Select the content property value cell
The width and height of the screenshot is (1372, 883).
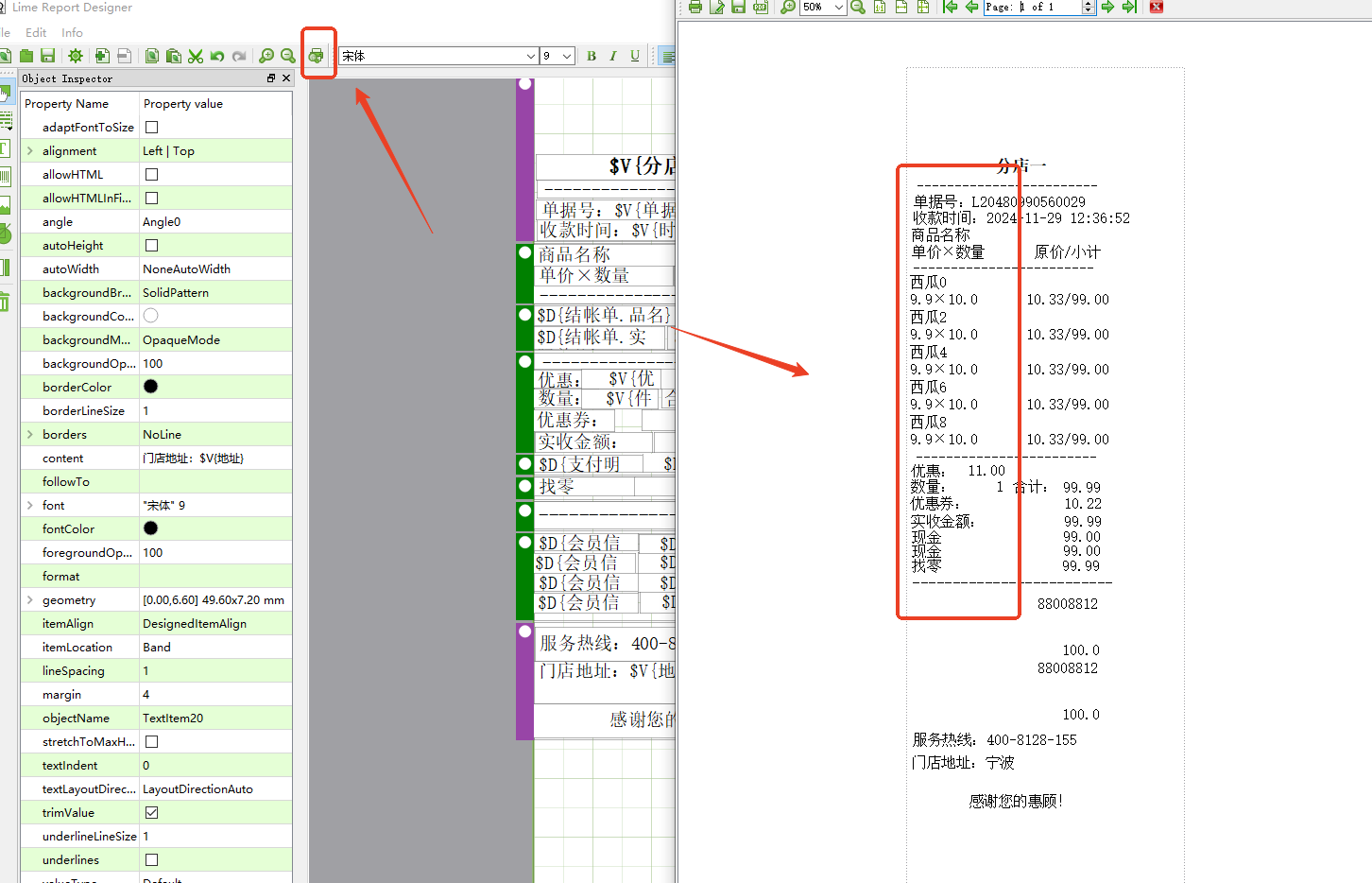coord(215,458)
